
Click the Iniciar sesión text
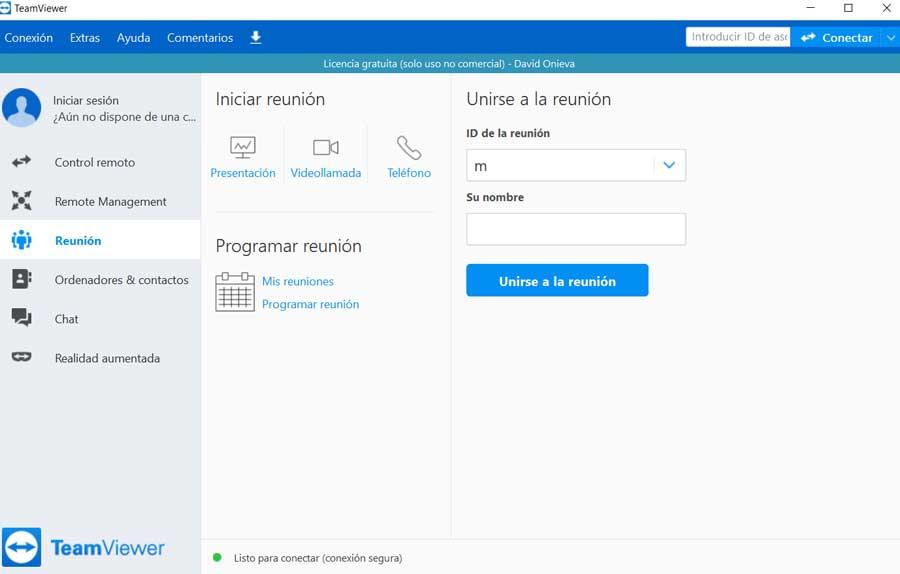click(86, 100)
